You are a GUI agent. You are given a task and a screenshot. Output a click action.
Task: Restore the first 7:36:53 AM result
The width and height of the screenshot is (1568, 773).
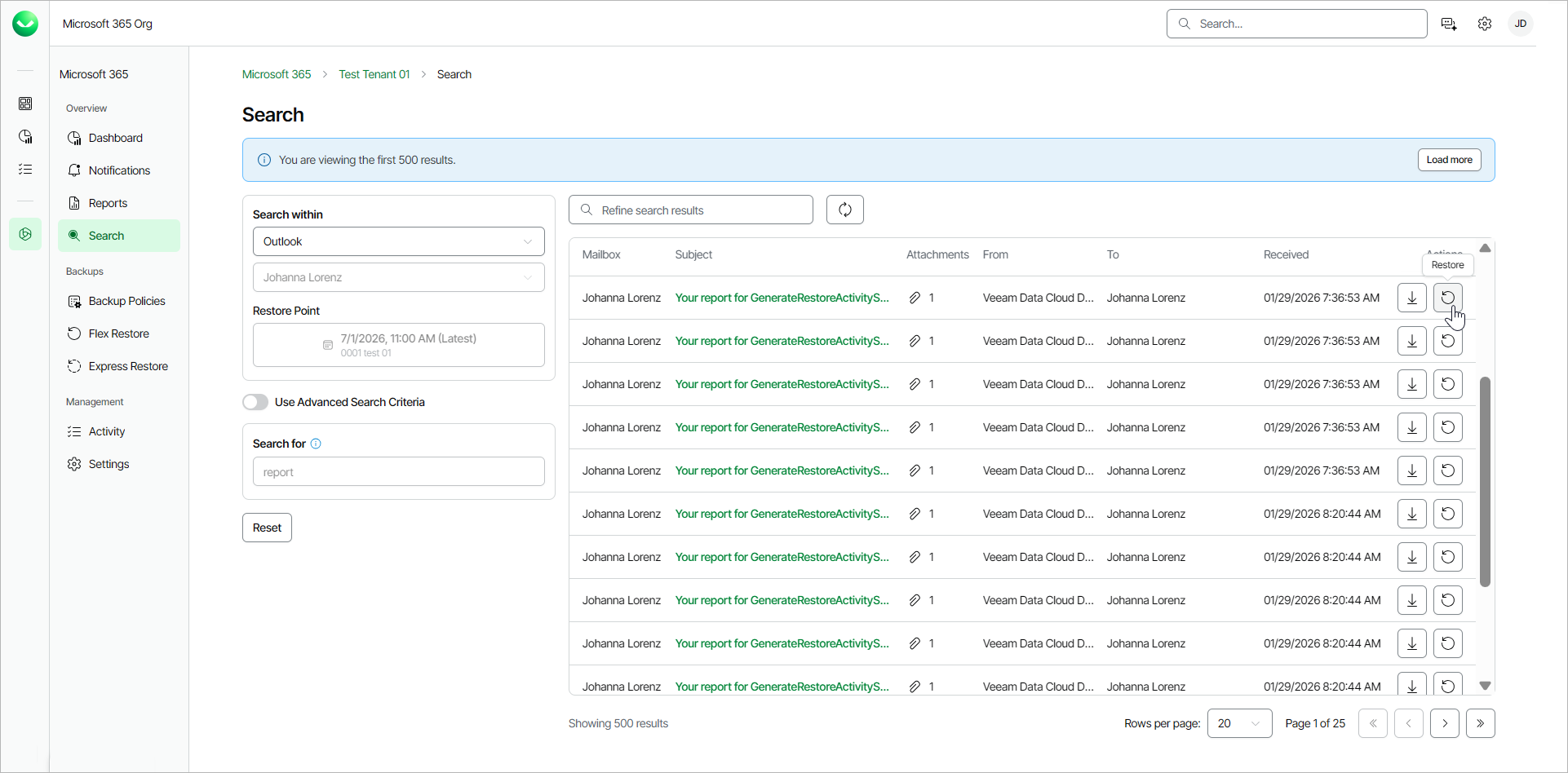1448,298
